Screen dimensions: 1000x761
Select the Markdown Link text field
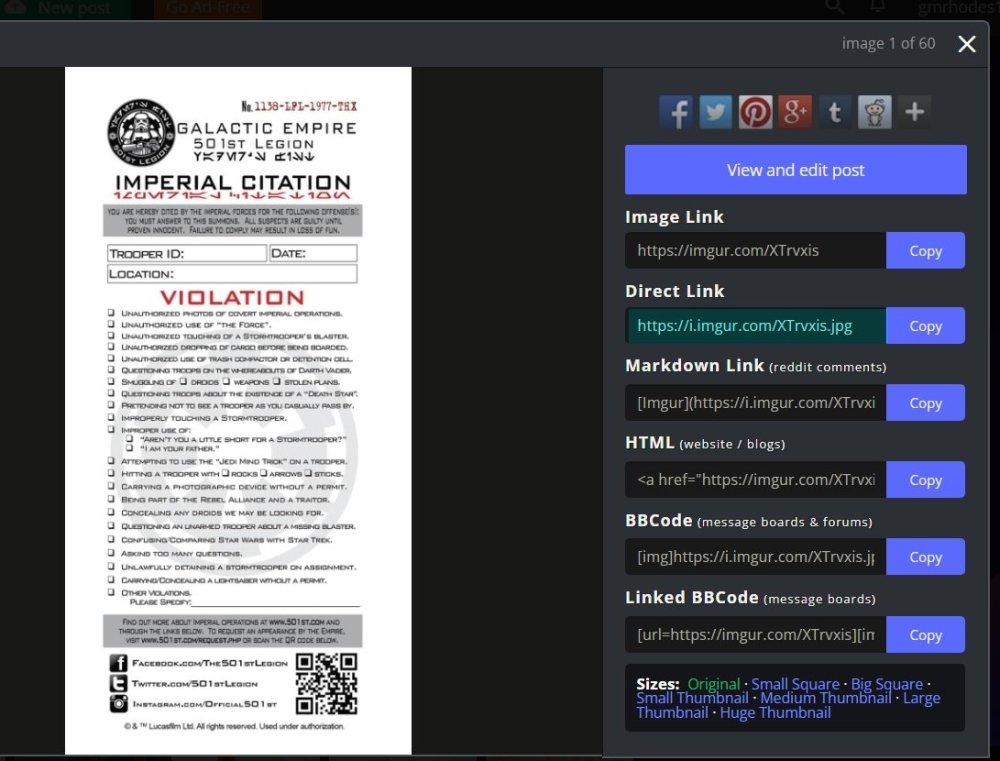[x=756, y=403]
